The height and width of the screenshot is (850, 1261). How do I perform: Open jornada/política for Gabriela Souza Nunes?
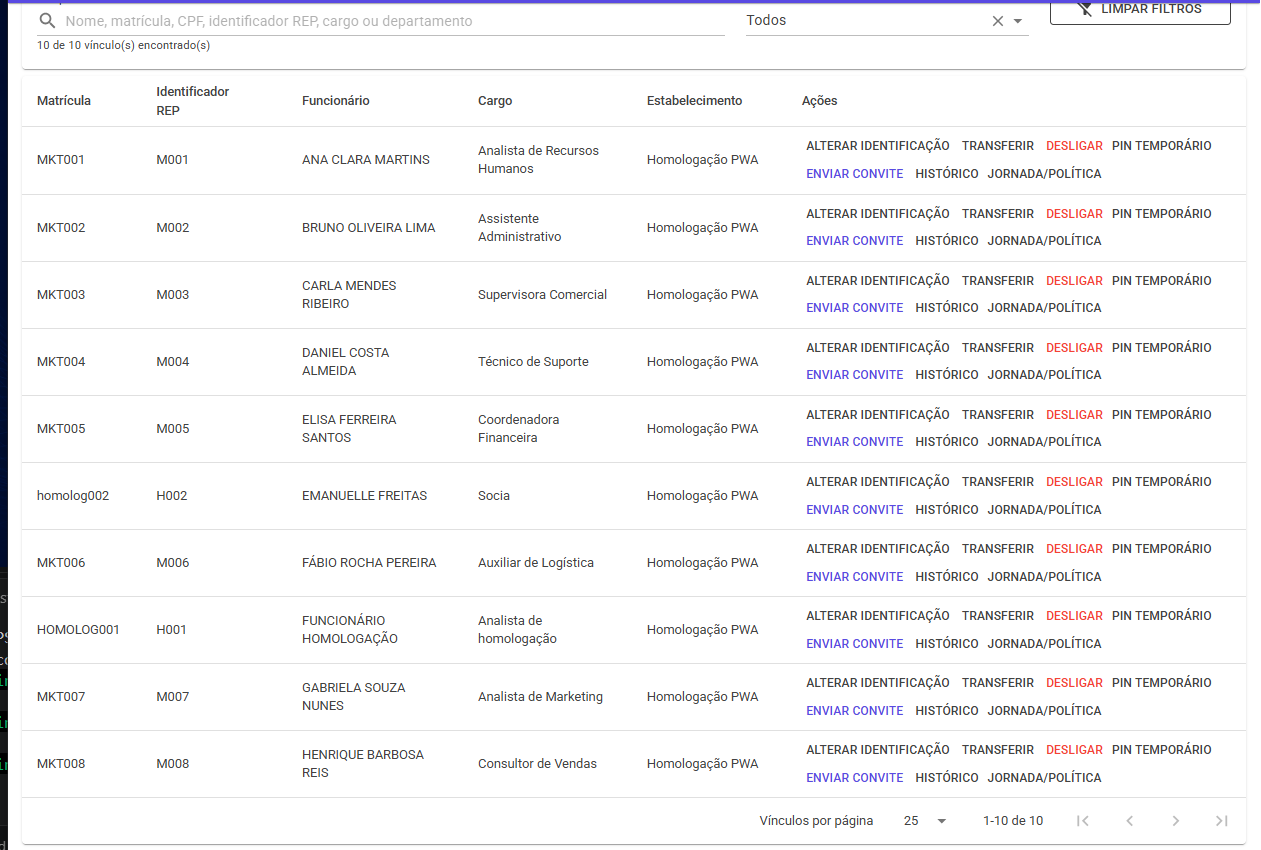[x=1044, y=711]
